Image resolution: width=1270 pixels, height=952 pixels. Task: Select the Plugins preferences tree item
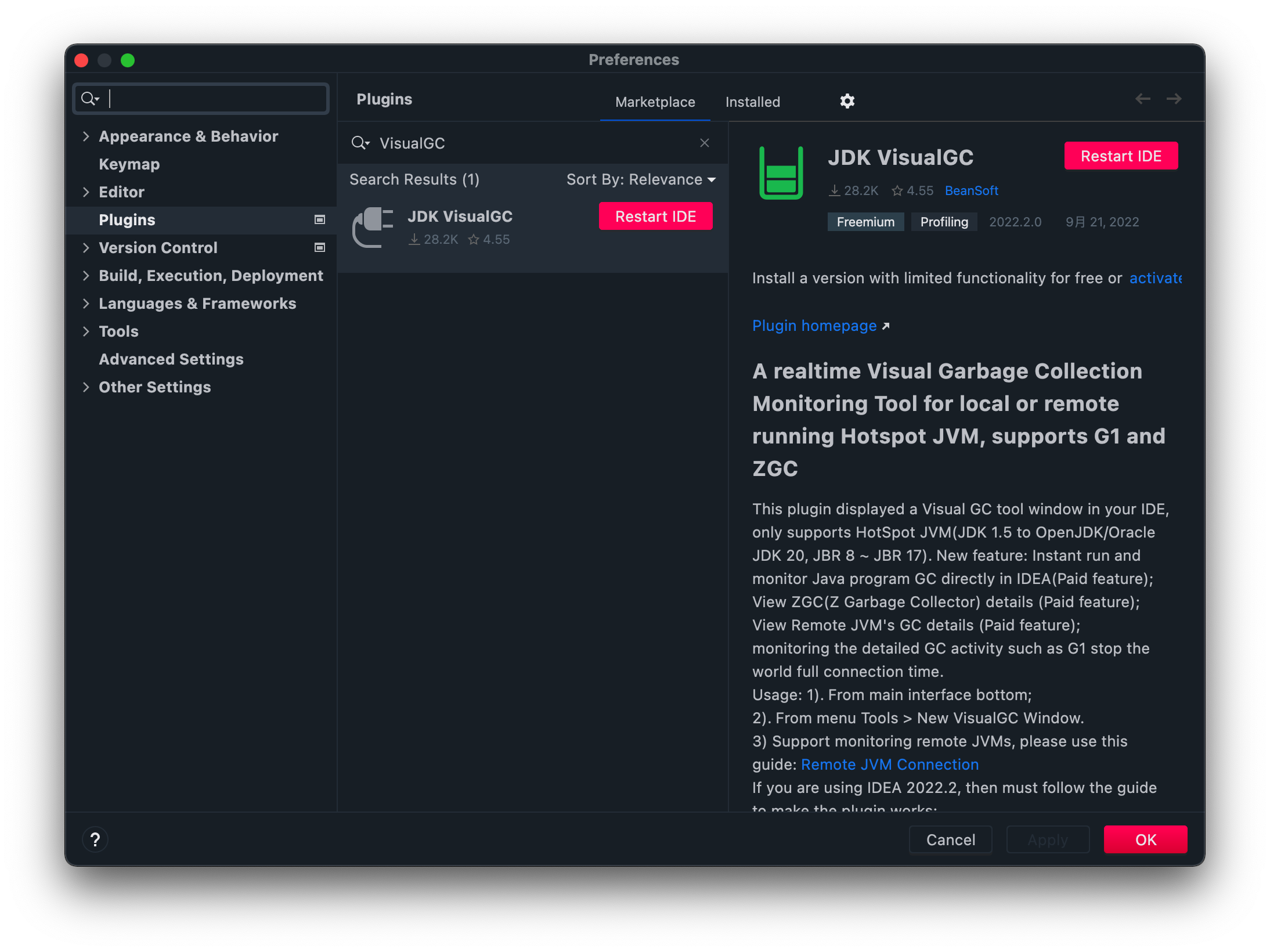point(127,219)
